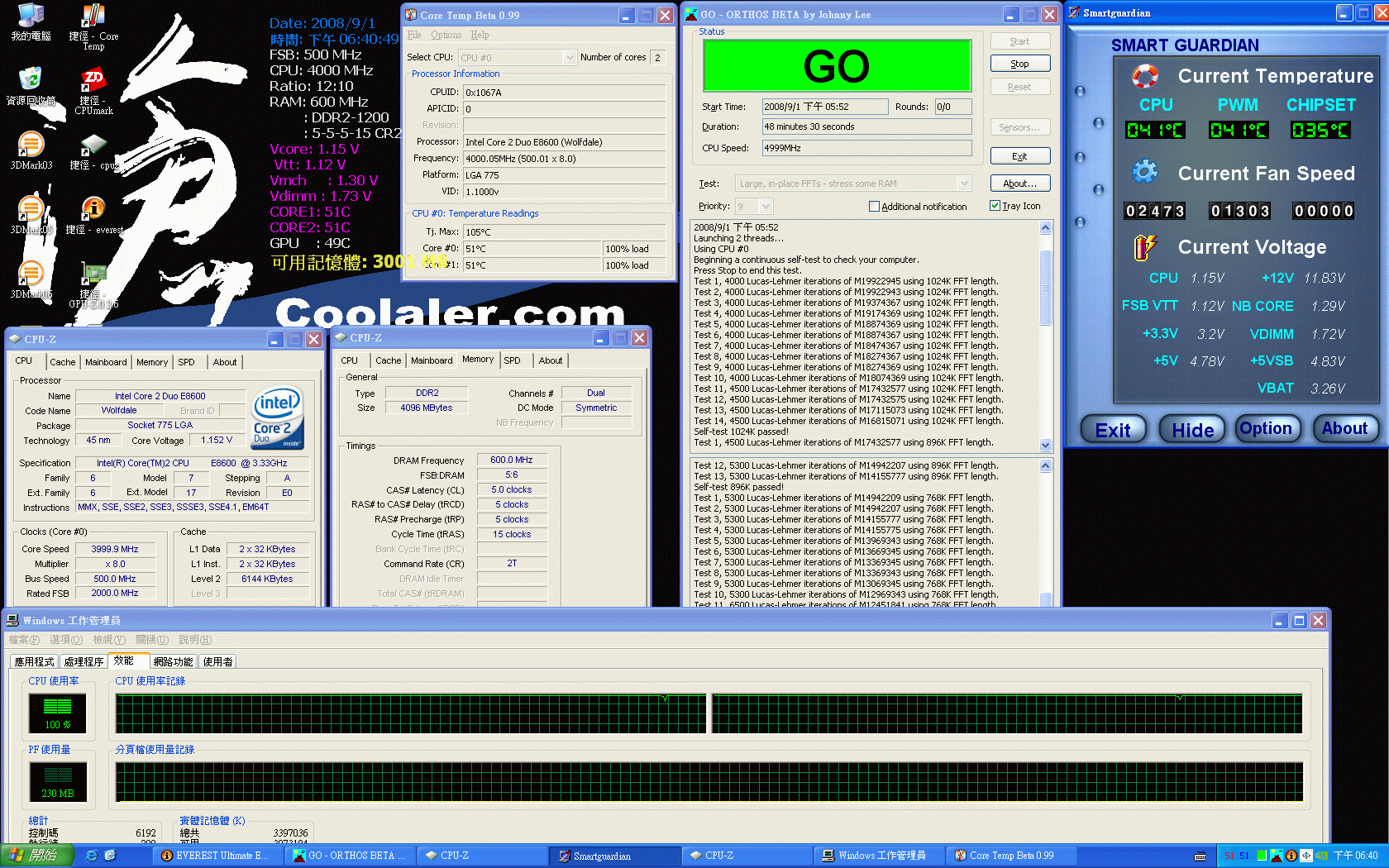
Task: Hide the Smart Guardian window
Action: [x=1191, y=428]
